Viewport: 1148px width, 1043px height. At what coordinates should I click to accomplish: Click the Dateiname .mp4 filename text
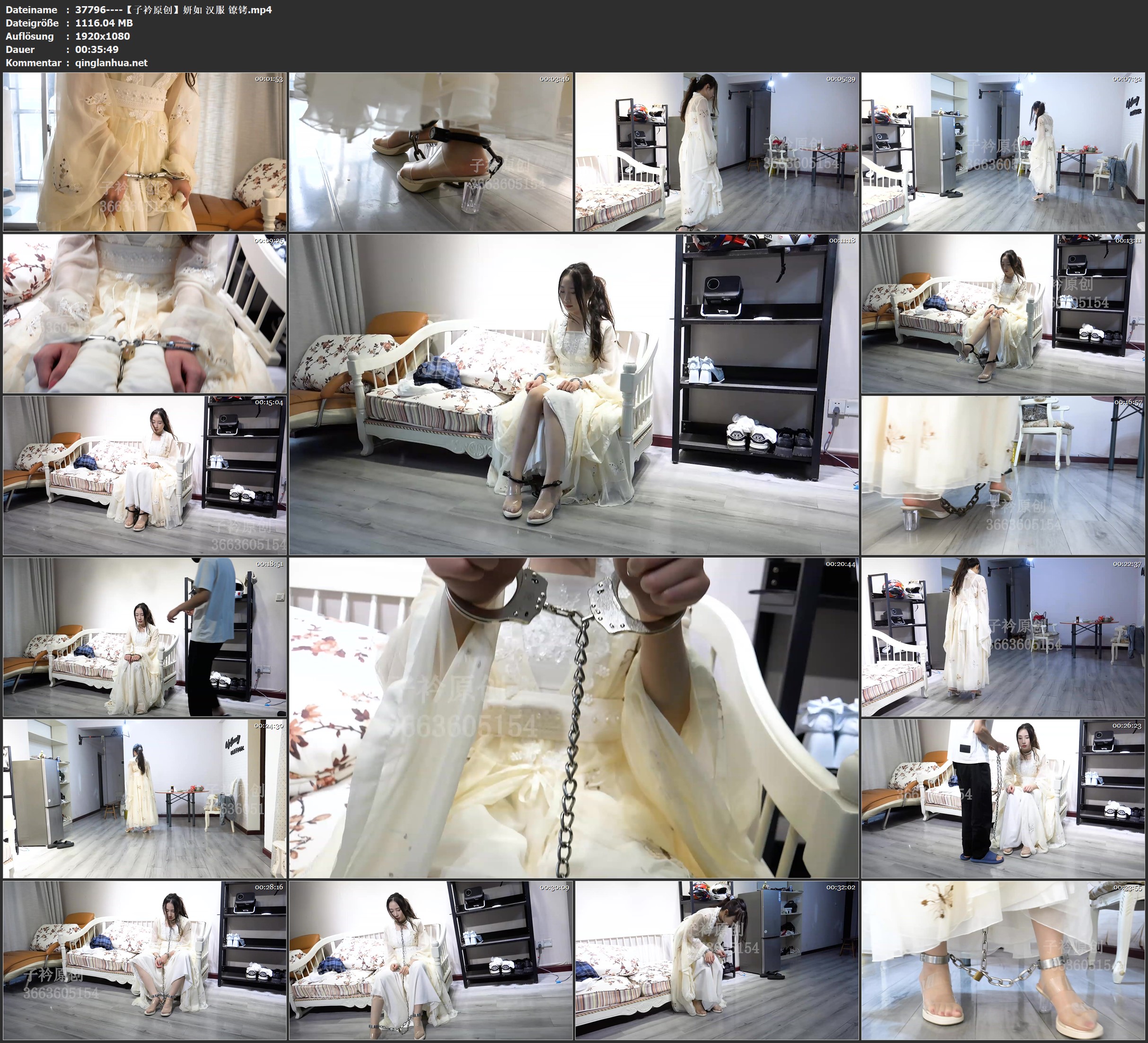pyautogui.click(x=173, y=9)
